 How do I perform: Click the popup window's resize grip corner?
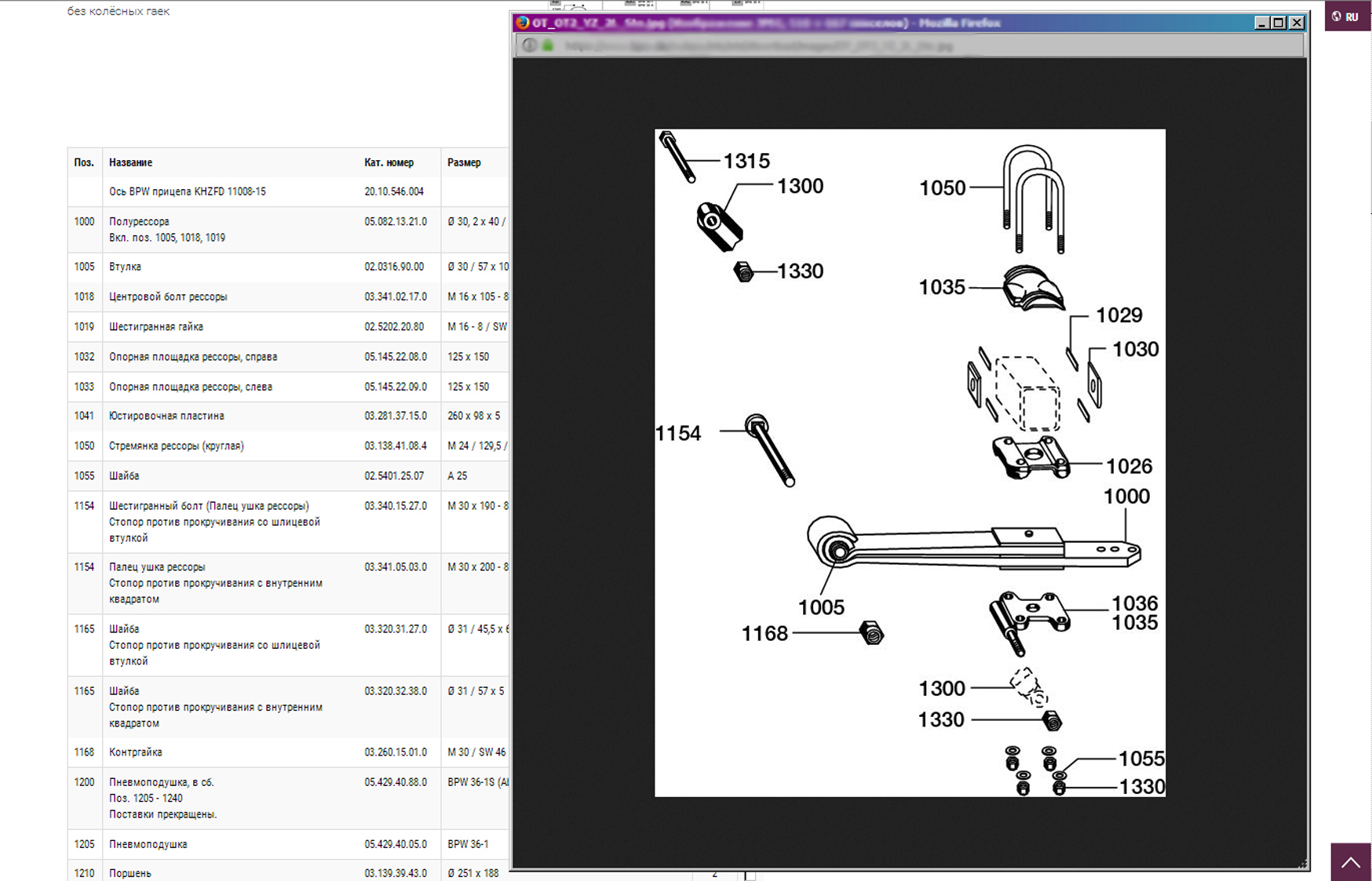pyautogui.click(x=1303, y=864)
